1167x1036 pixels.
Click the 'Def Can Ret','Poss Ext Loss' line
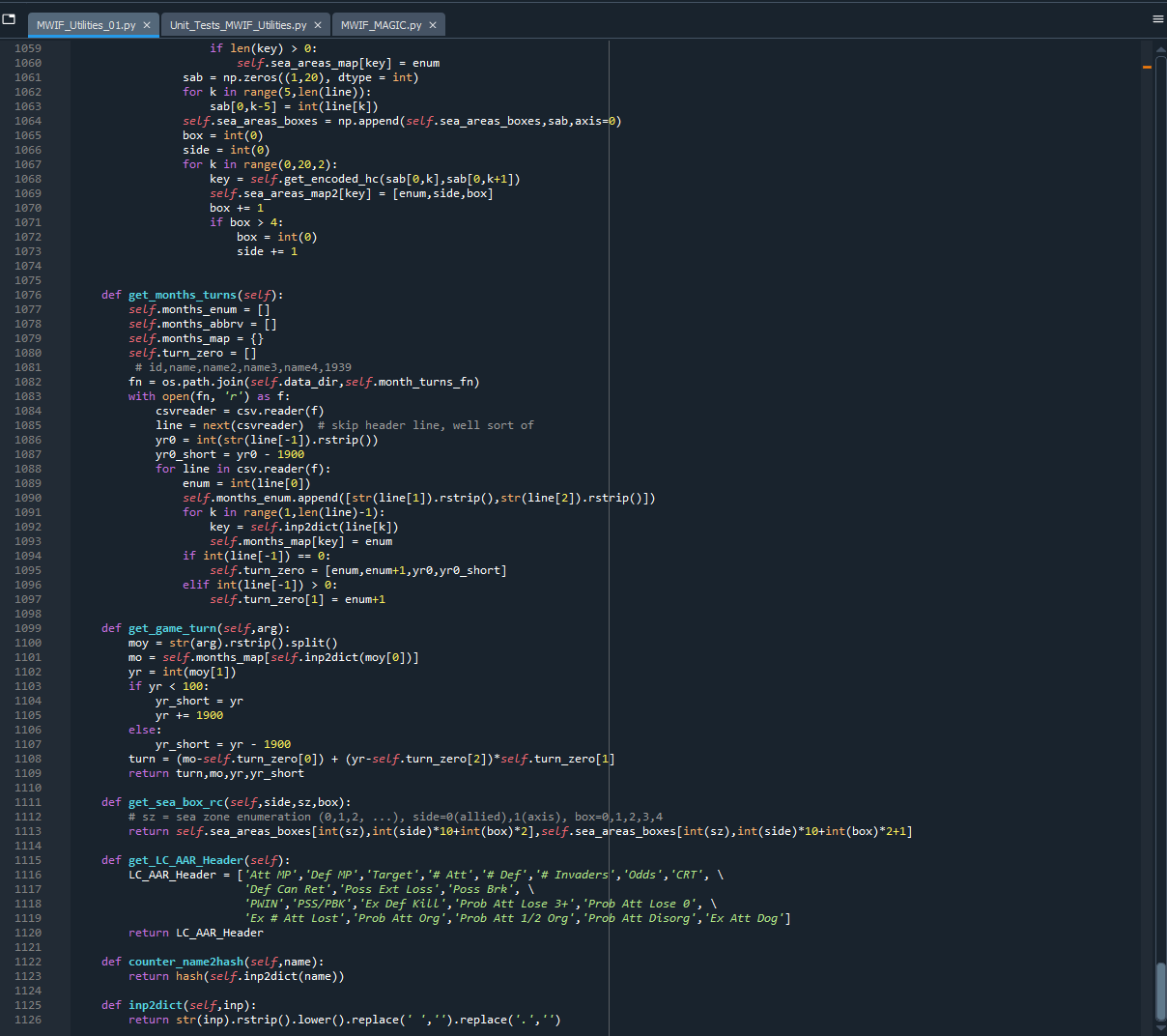pos(389,889)
